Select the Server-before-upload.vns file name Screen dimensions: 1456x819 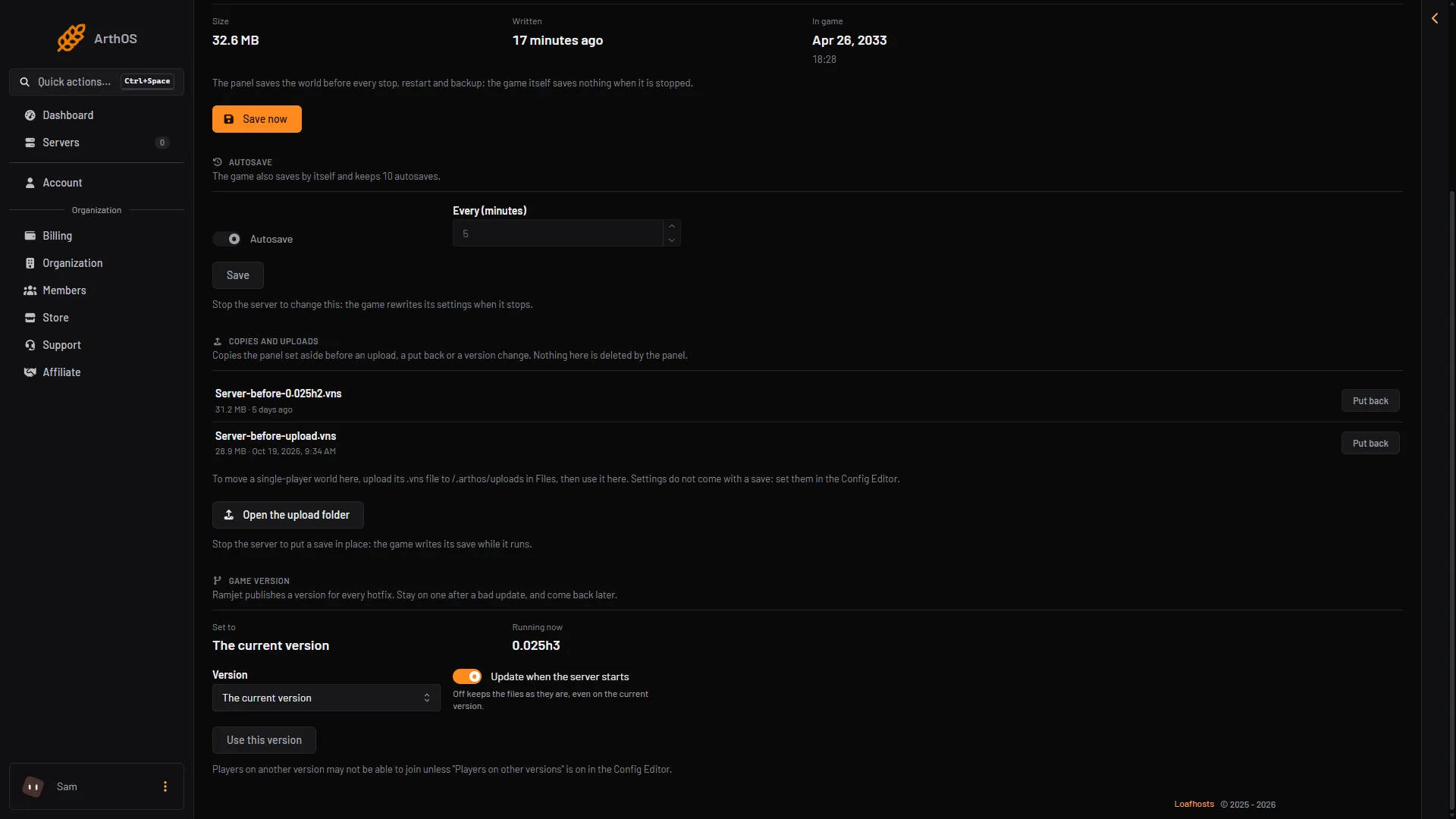pyautogui.click(x=275, y=436)
